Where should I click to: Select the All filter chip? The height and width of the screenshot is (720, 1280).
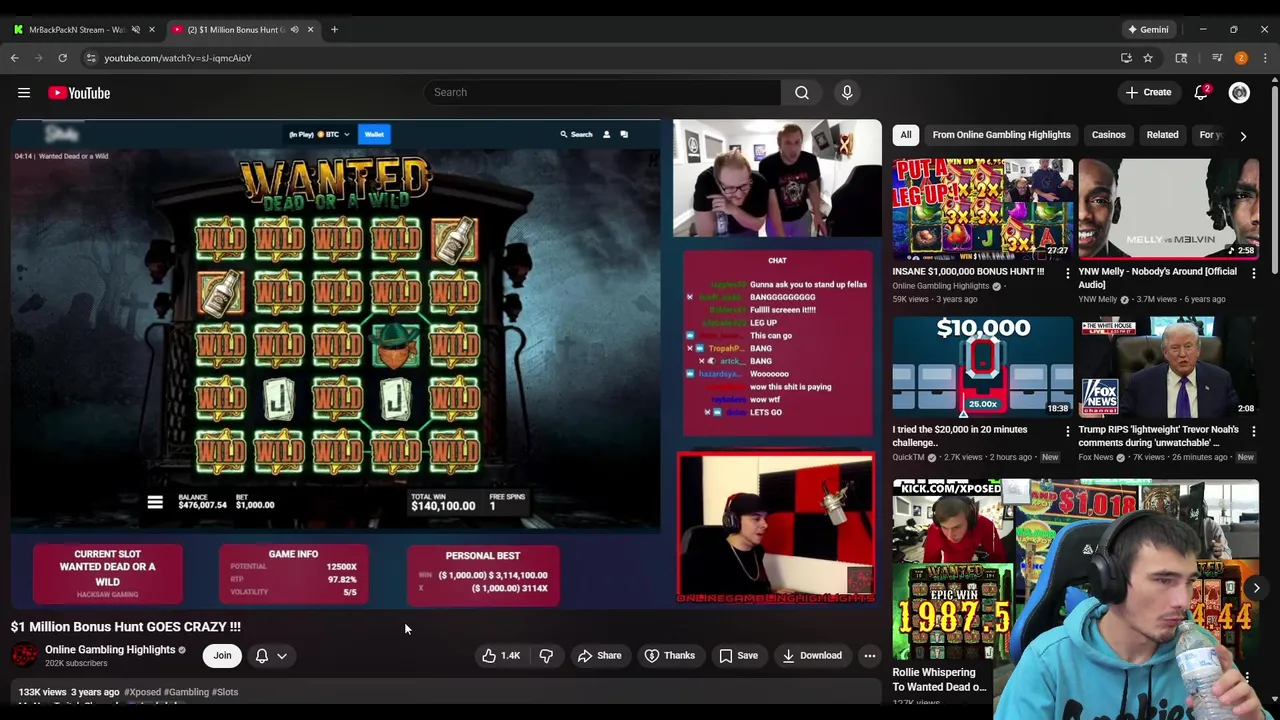tap(906, 135)
